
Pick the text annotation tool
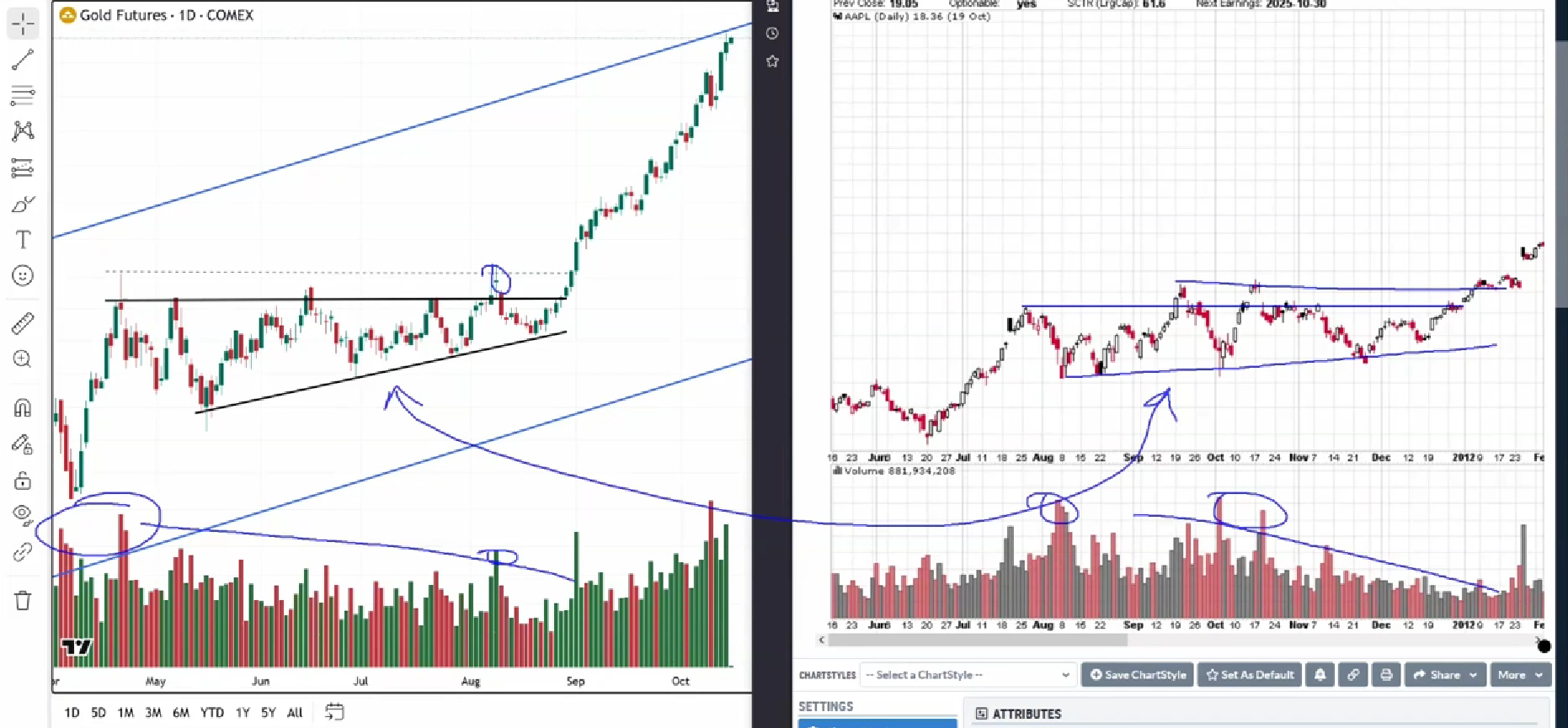23,240
